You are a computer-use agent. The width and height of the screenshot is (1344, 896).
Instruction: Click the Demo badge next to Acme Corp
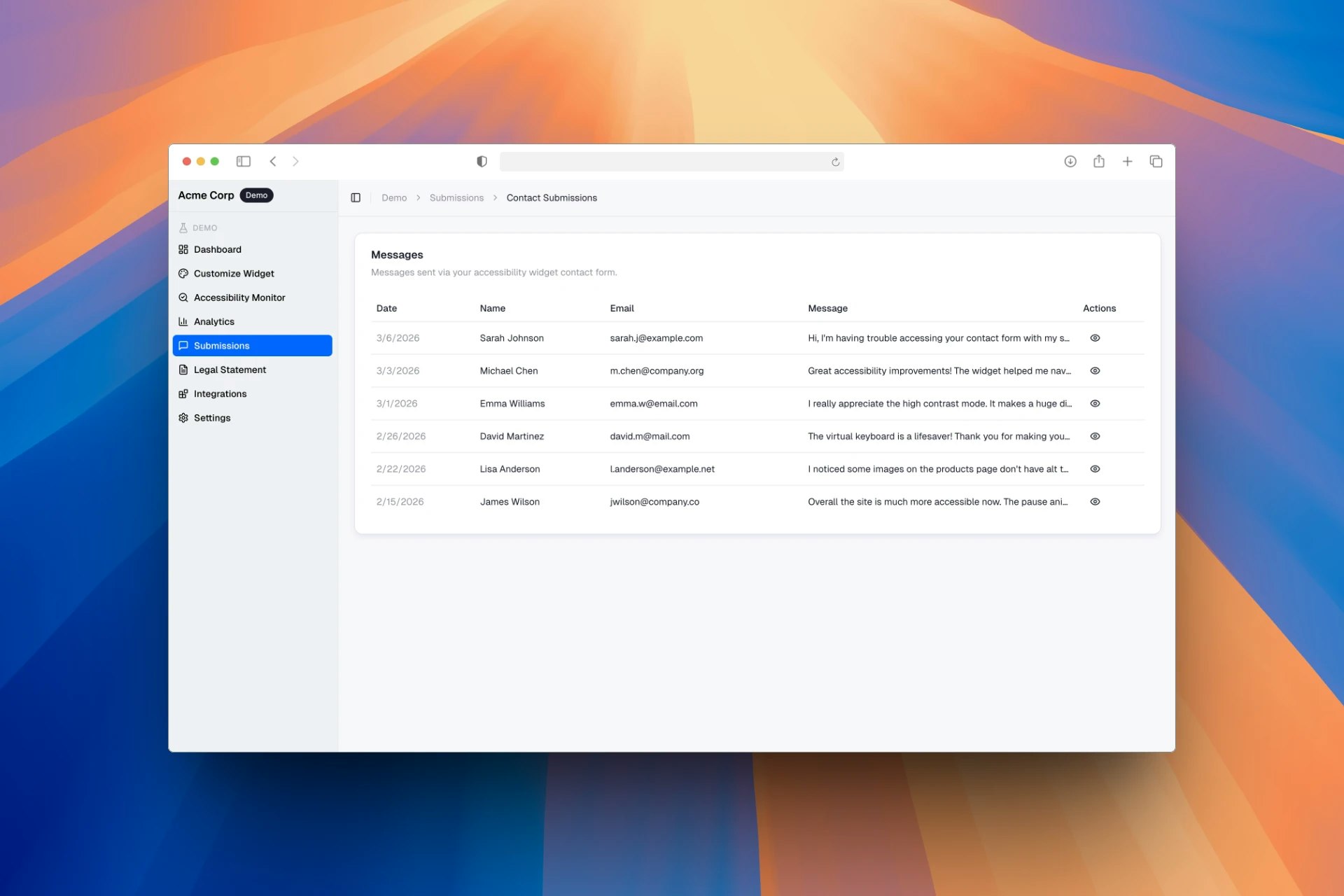pyautogui.click(x=256, y=195)
